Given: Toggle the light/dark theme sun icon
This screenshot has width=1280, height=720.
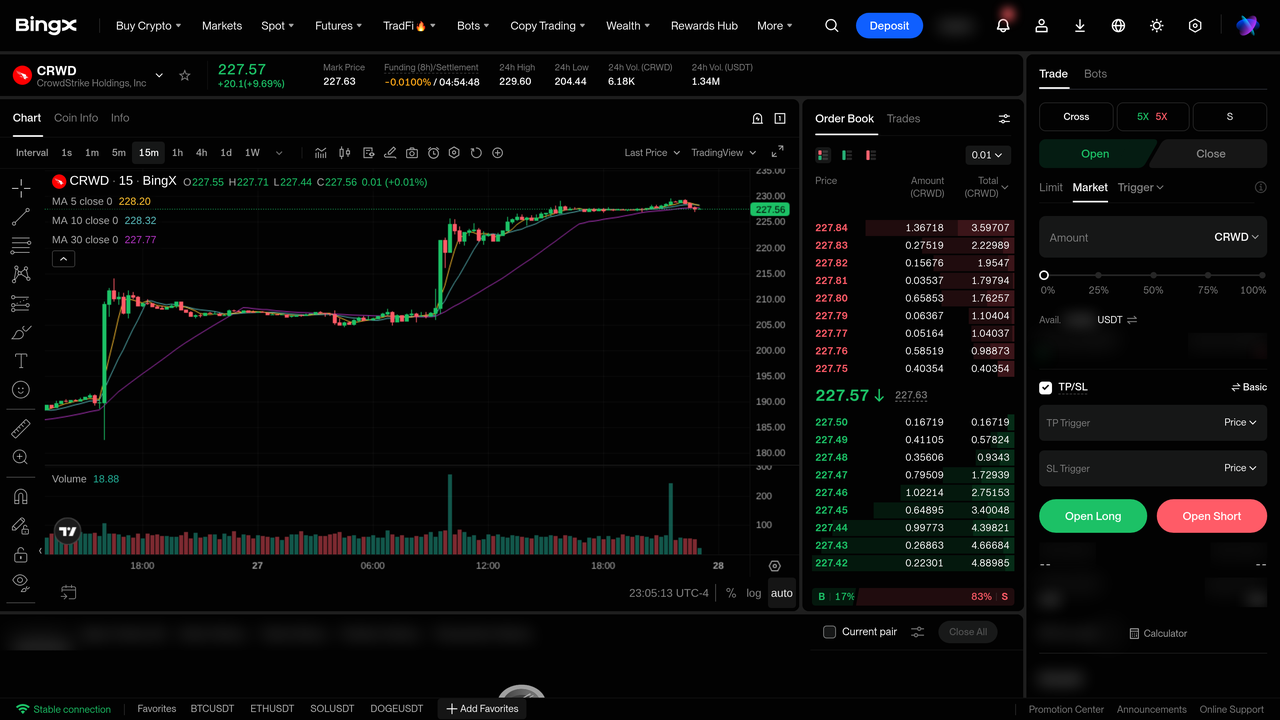Looking at the screenshot, I should [1157, 26].
